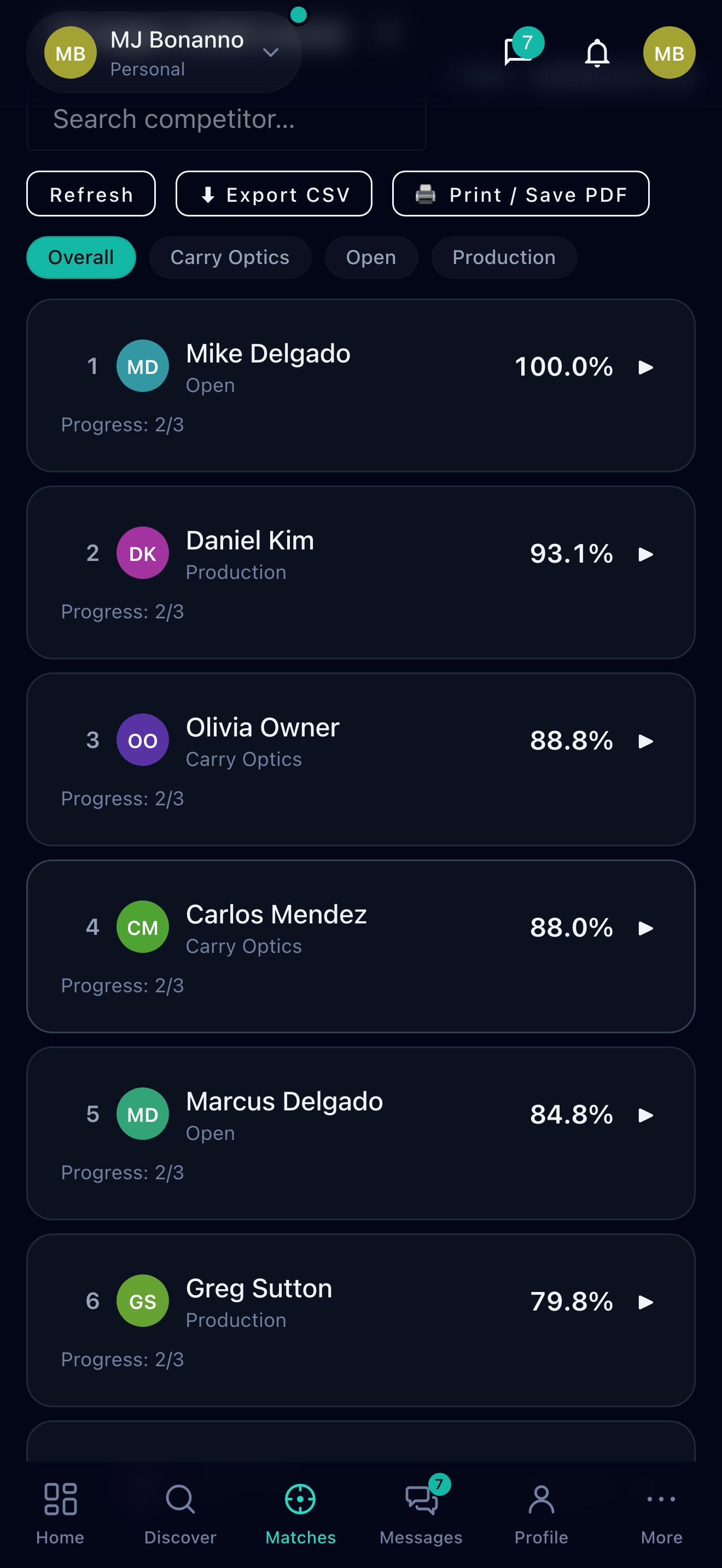Expand Mike Delgado's score details arrow

(645, 367)
